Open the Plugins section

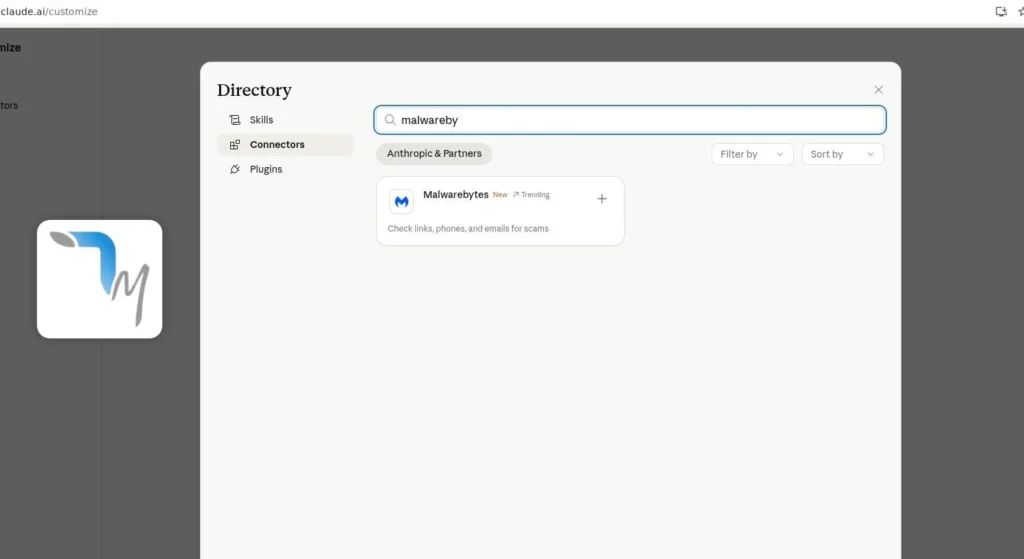tap(285, 169)
